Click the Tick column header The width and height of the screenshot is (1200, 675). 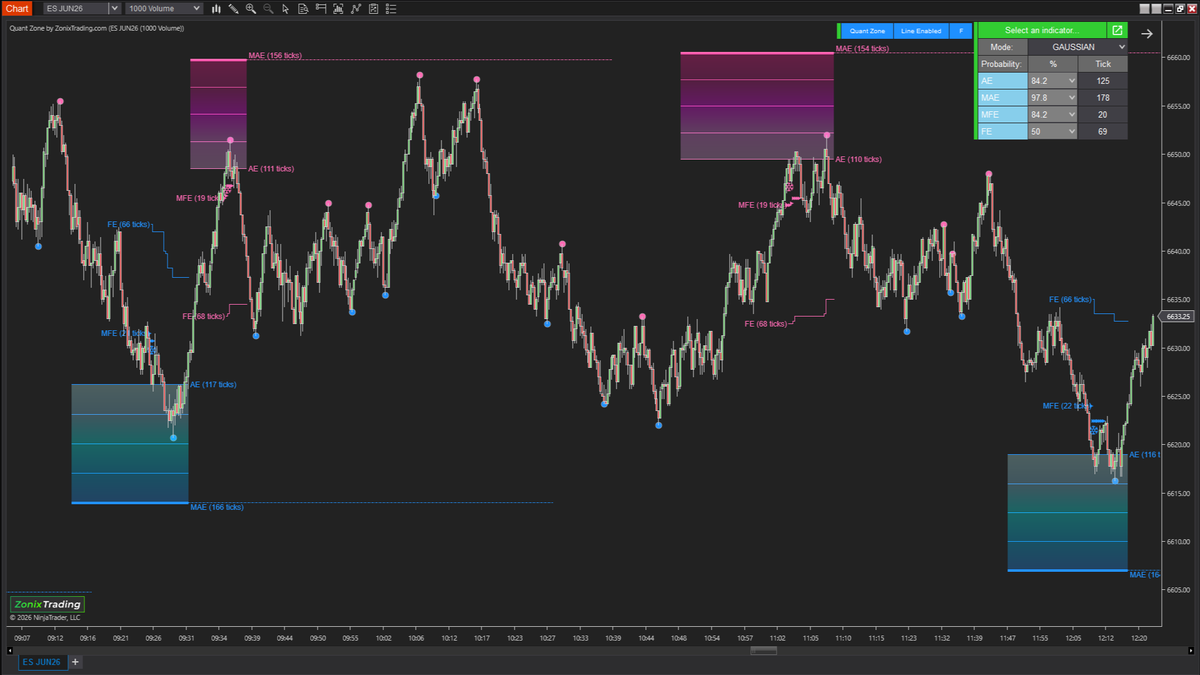(x=1104, y=64)
